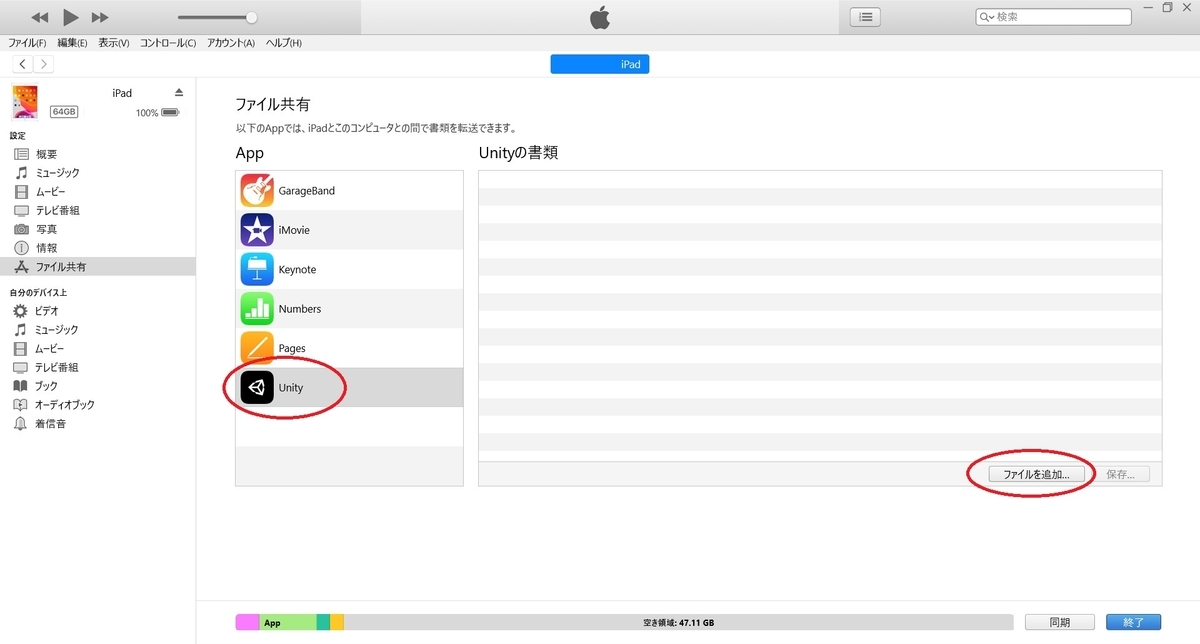Adjust the volume slider knob
Screen dimensions: 1200x644
(x=251, y=17)
